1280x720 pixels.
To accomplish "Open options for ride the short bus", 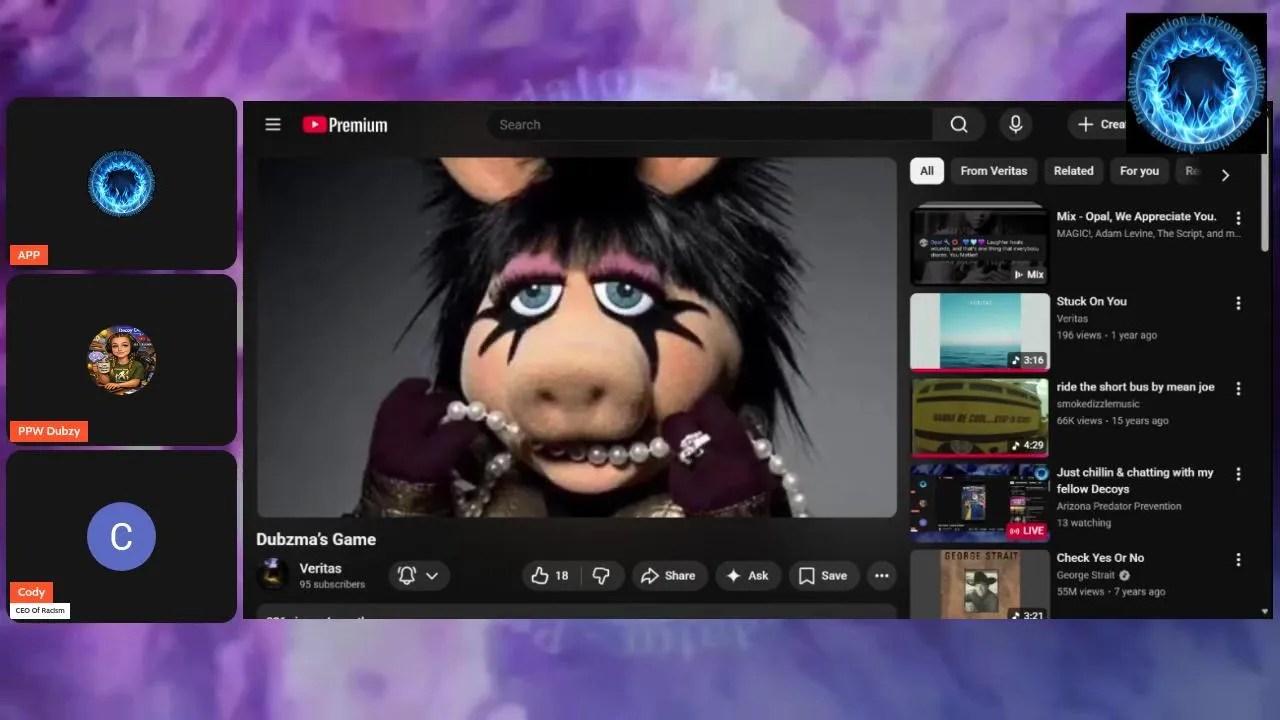I will coord(1238,388).
